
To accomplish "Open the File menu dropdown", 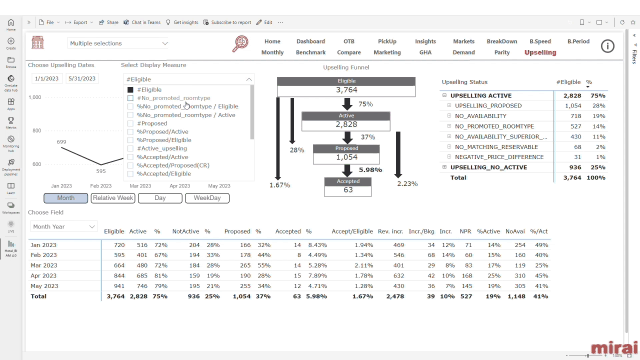I will click(x=49, y=22).
